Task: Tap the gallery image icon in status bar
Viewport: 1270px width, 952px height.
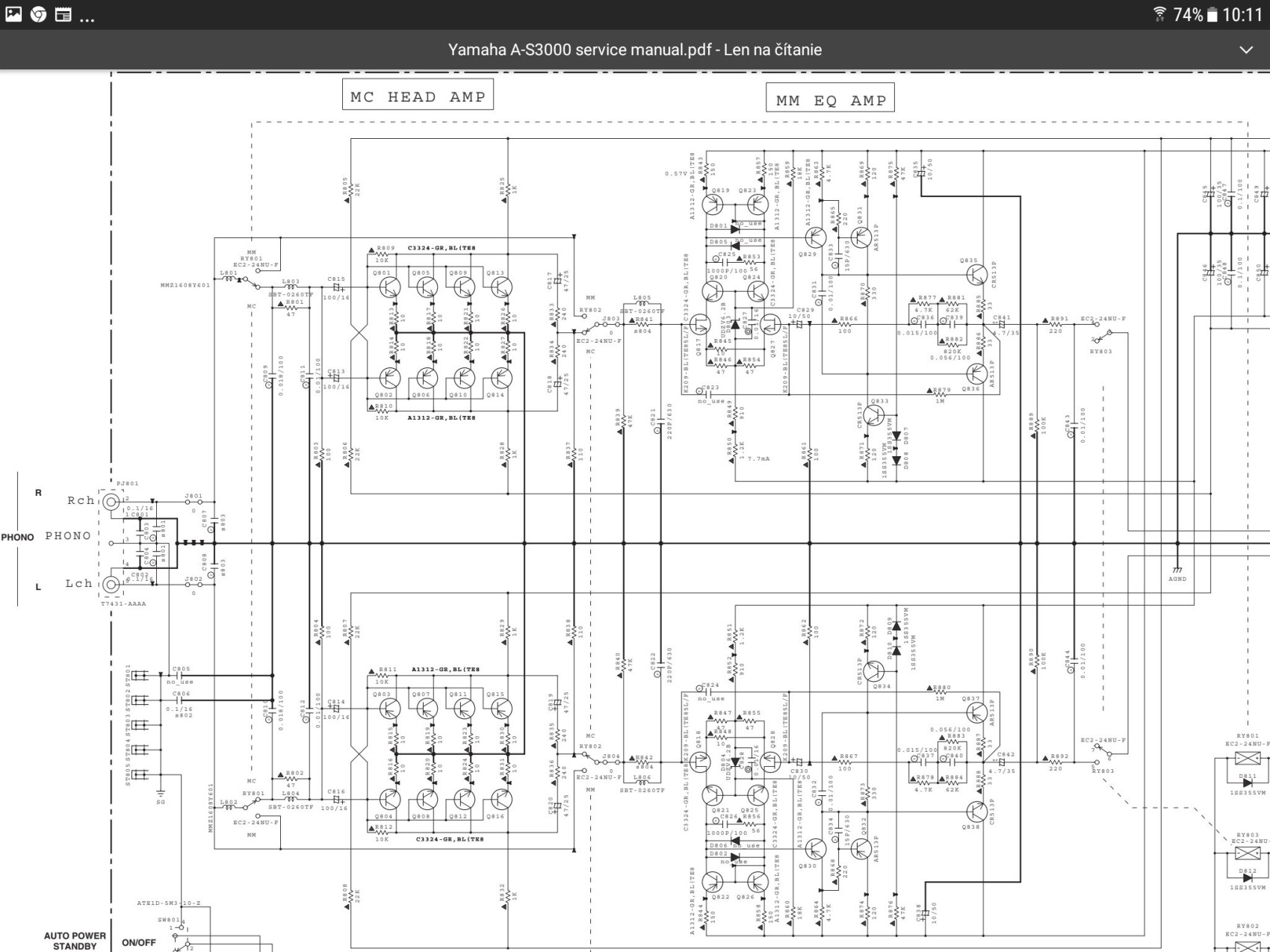Action: coord(13,14)
